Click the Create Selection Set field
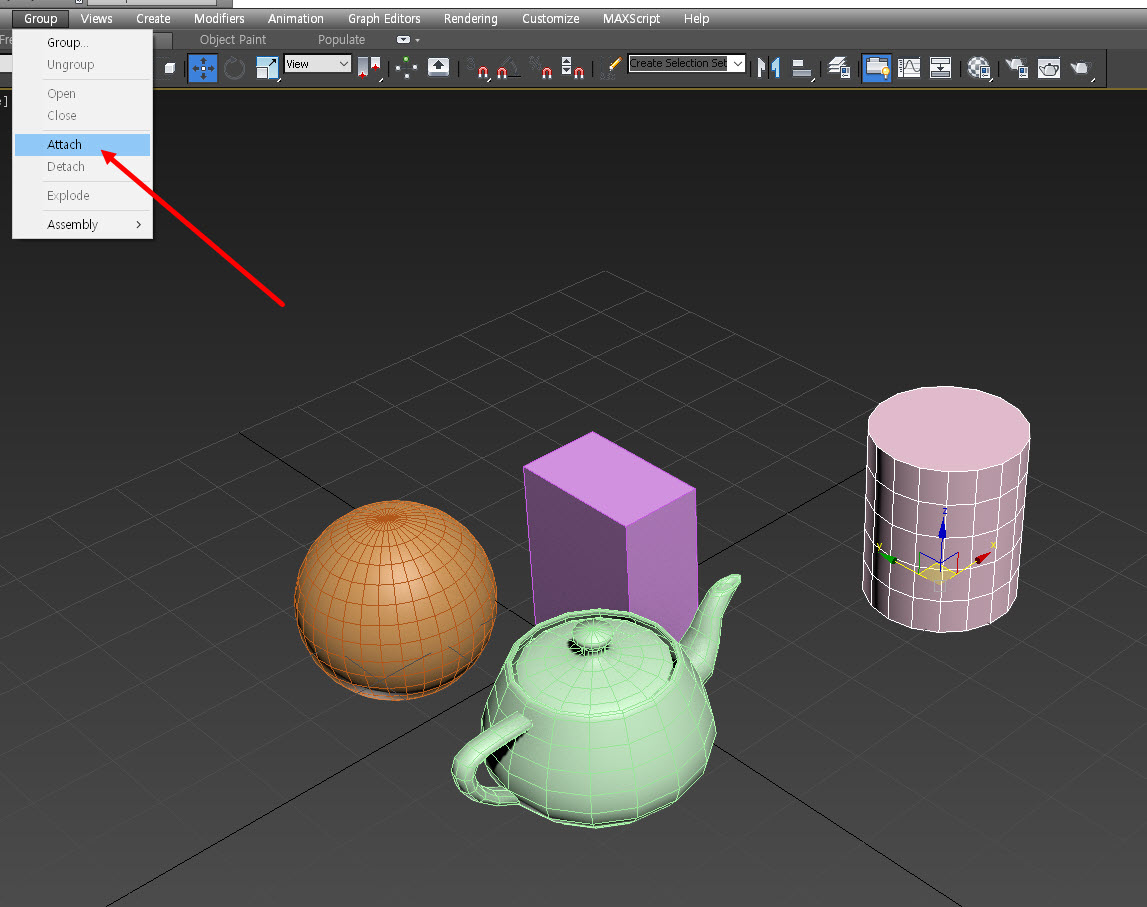 tap(679, 64)
